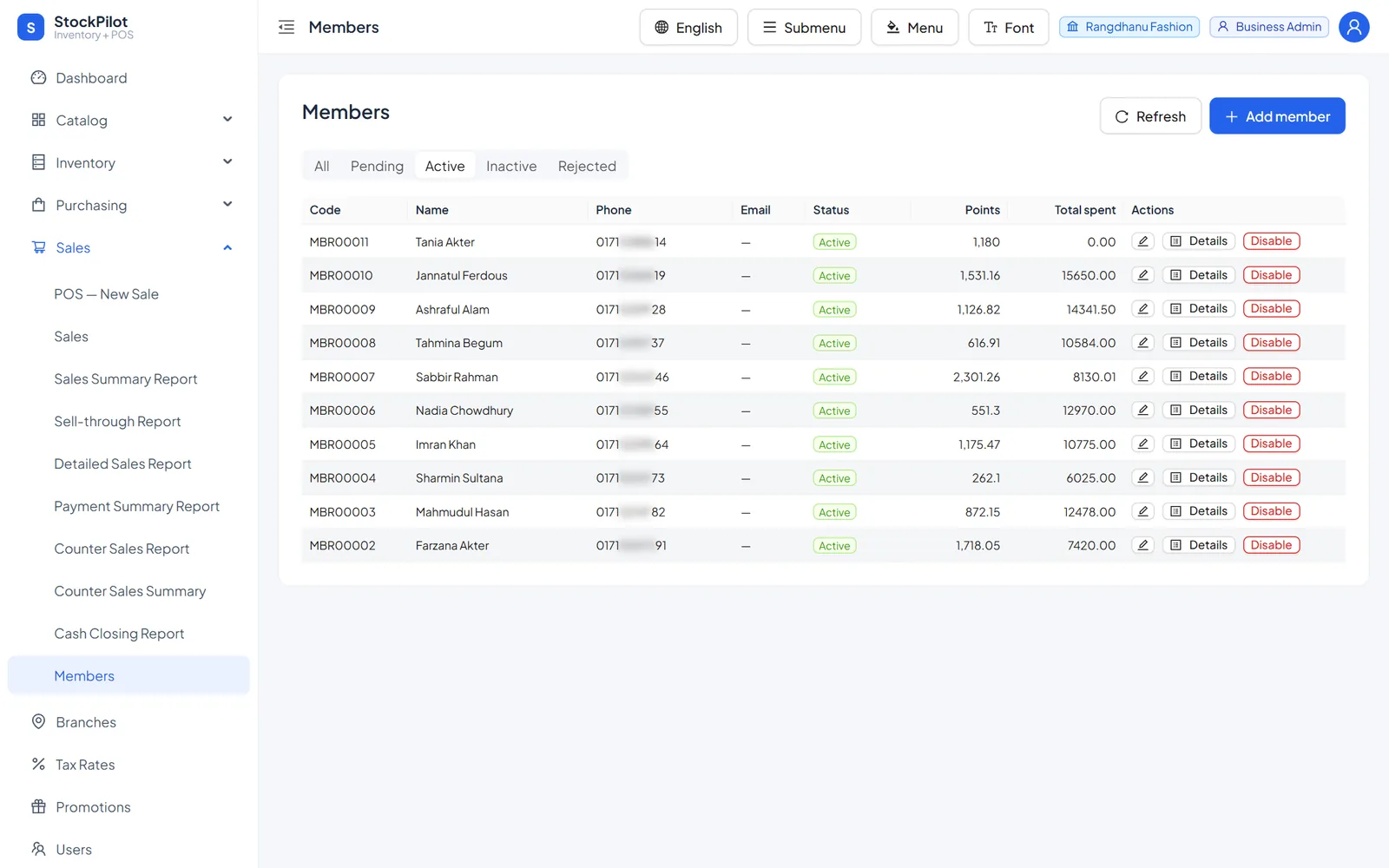Disable member Nadia Chowdhury
The image size is (1389, 868).
coord(1271,410)
